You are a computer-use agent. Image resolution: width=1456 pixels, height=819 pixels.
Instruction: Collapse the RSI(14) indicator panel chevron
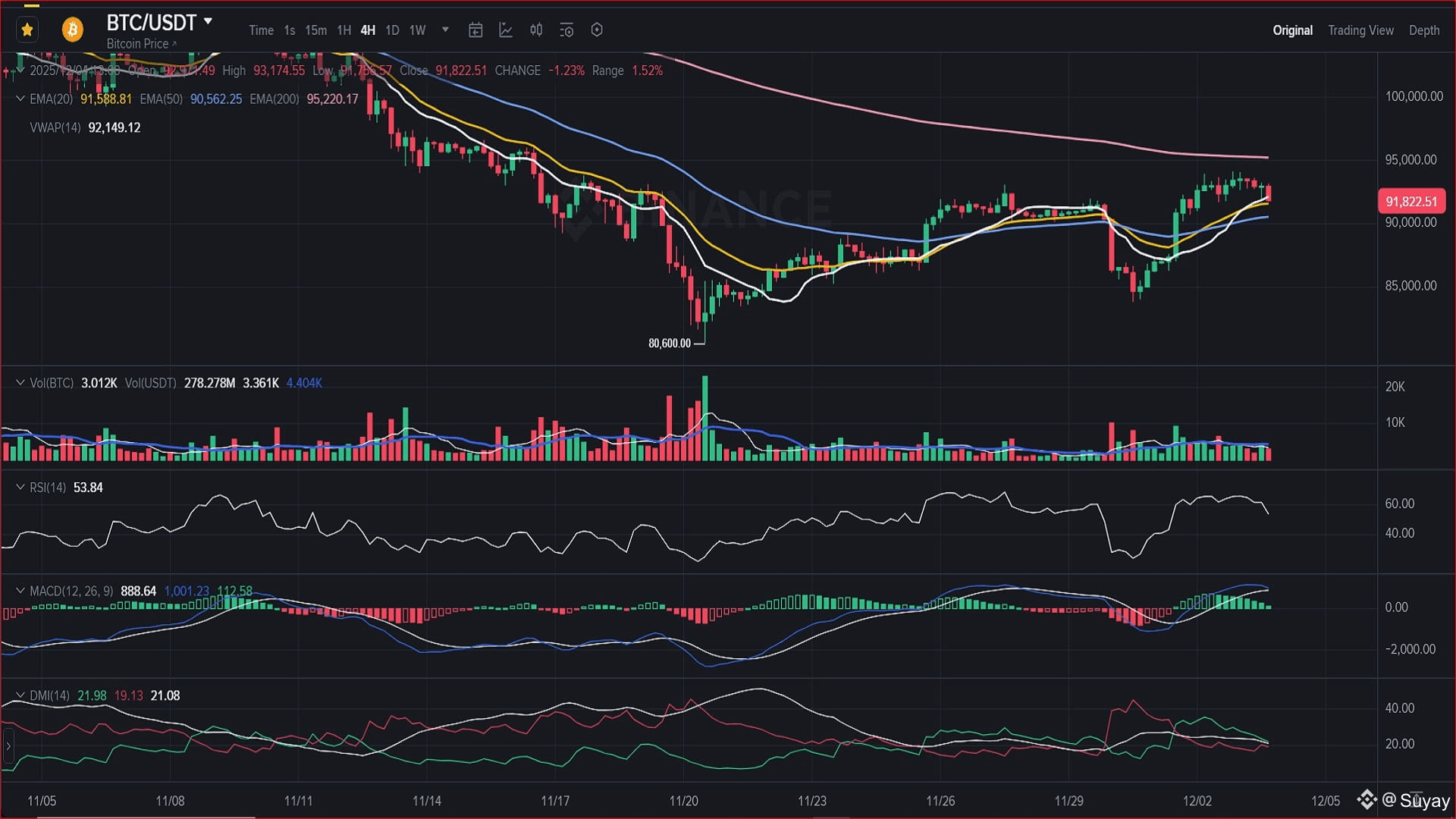(x=20, y=487)
